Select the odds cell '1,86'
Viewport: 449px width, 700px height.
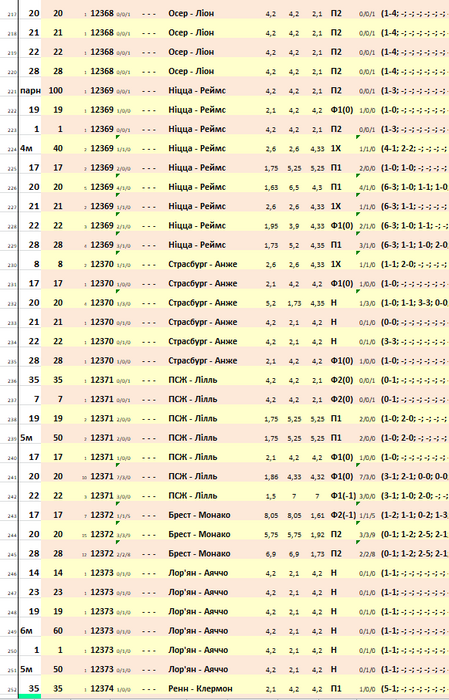pyautogui.click(x=271, y=477)
